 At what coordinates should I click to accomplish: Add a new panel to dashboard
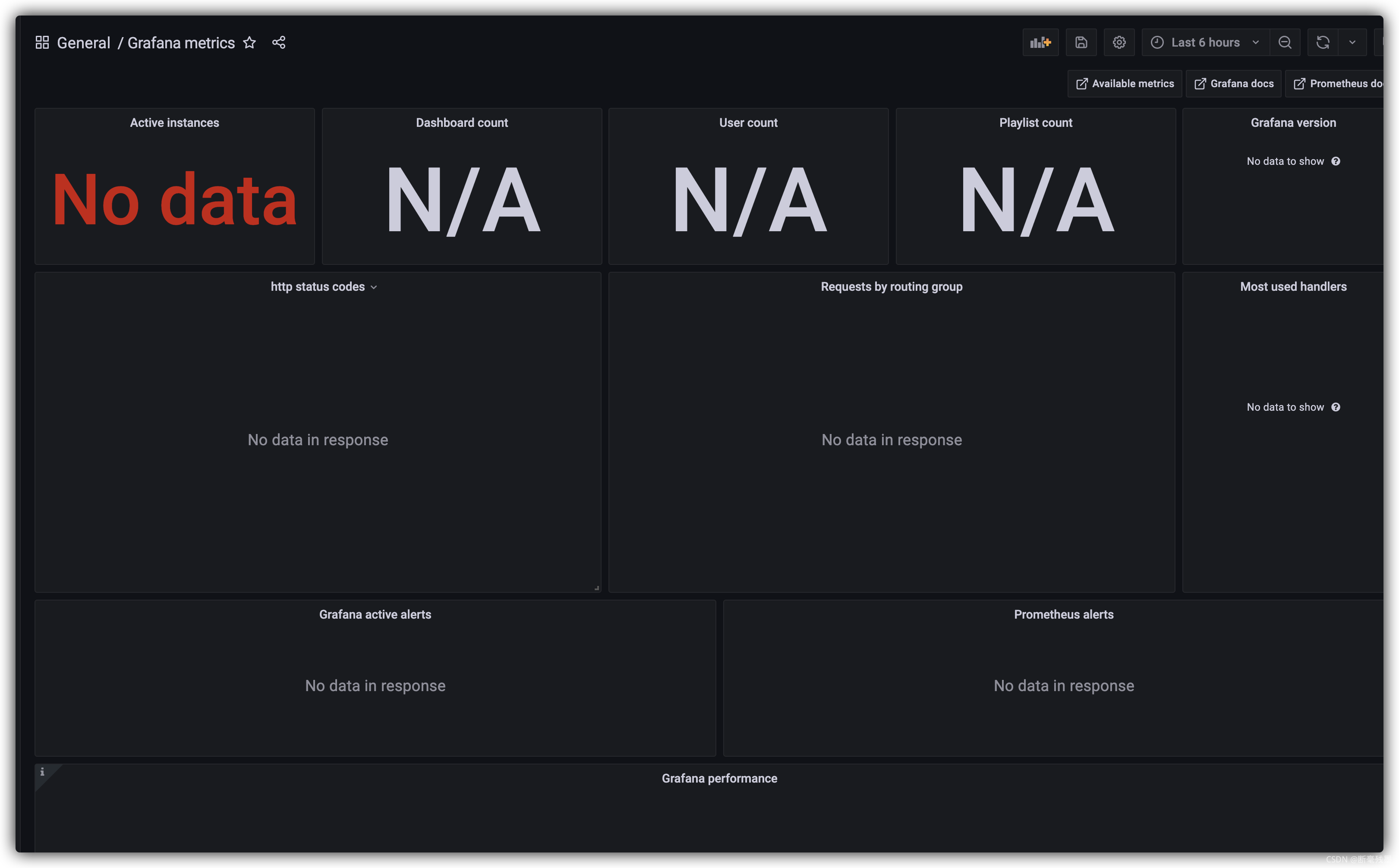tap(1040, 42)
